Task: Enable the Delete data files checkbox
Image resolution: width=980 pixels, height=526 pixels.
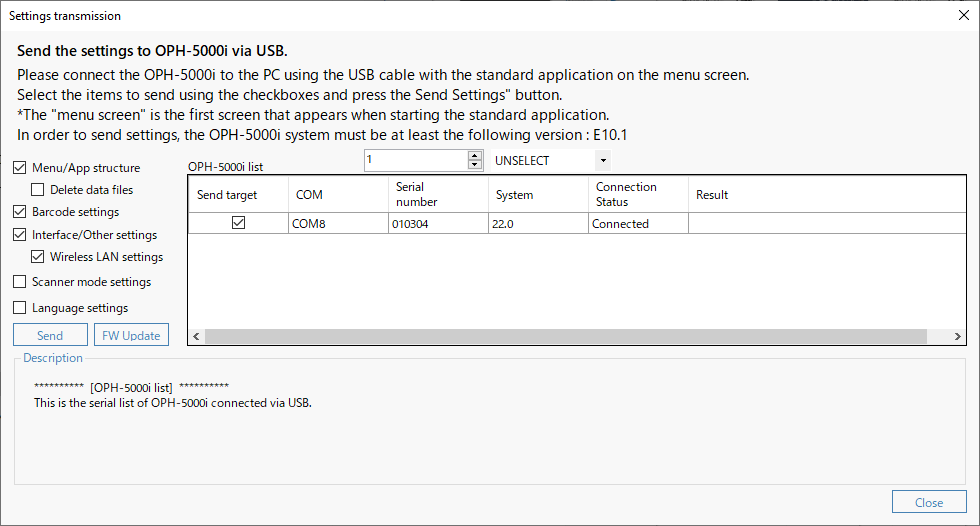Action: point(38,189)
